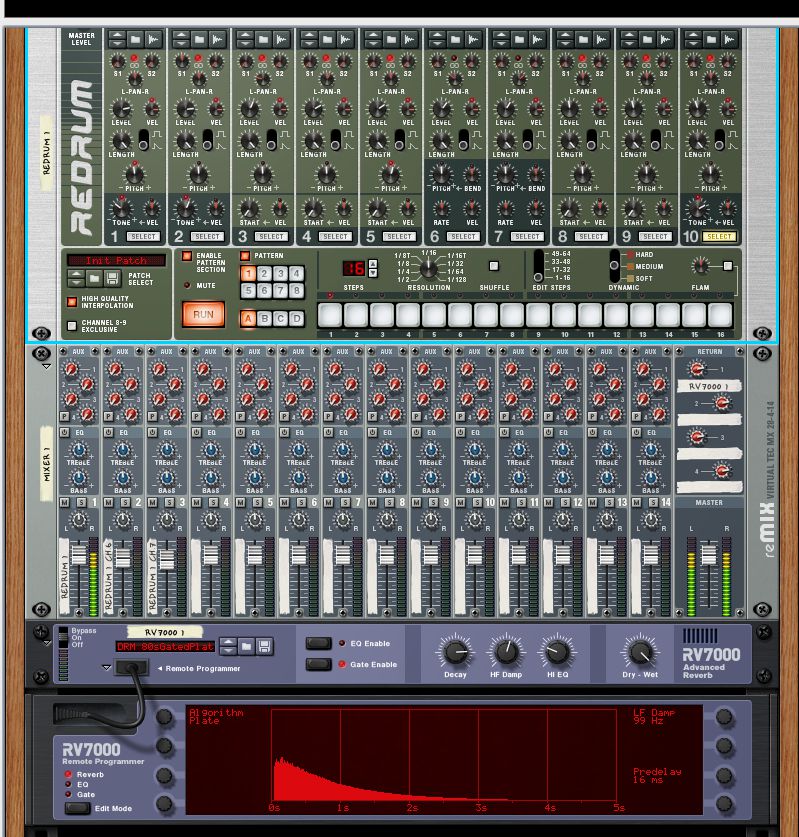This screenshot has width=799, height=837.
Task: Step Redrum patch select up/down arrows
Action: point(77,278)
